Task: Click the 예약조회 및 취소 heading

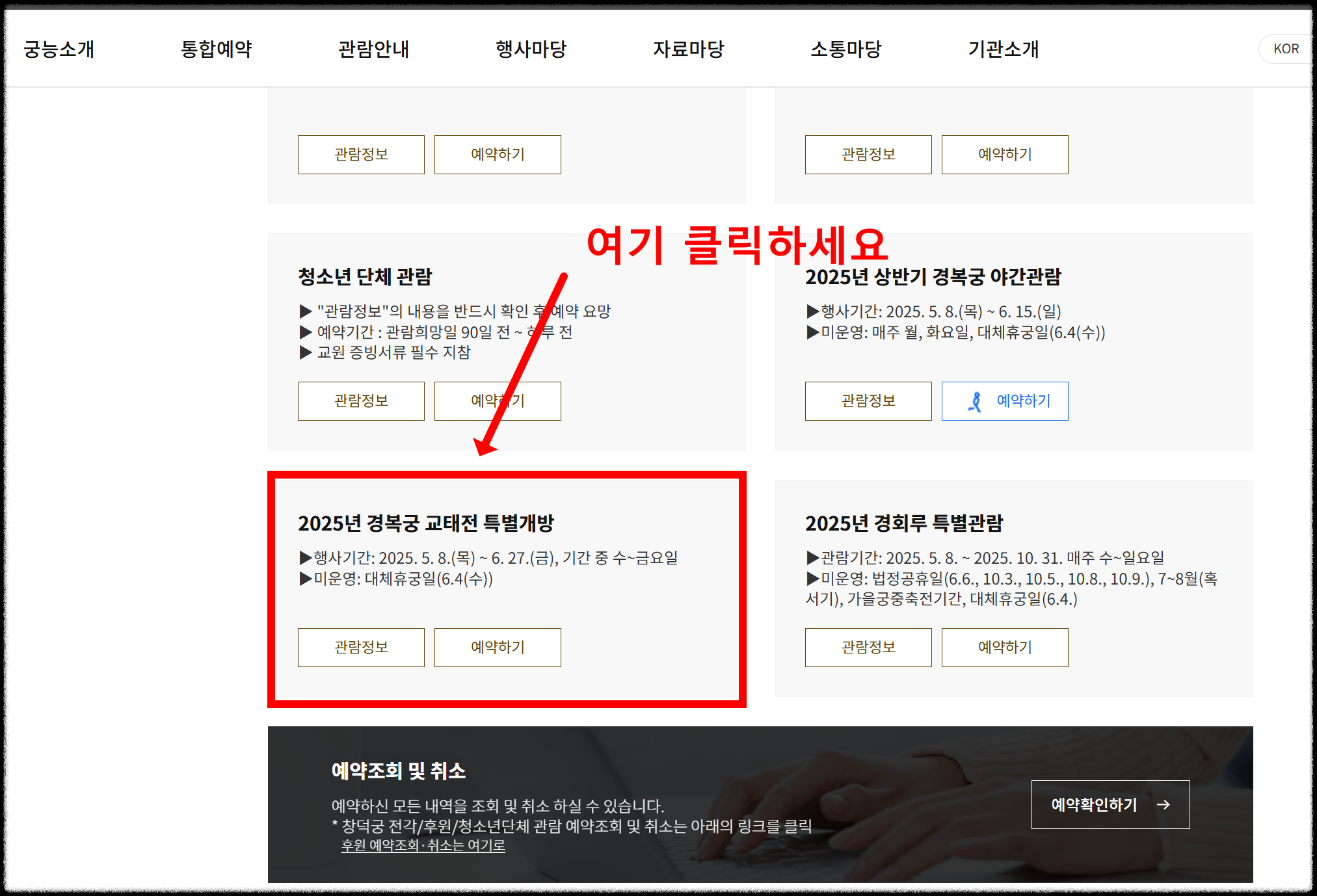Action: coord(399,771)
